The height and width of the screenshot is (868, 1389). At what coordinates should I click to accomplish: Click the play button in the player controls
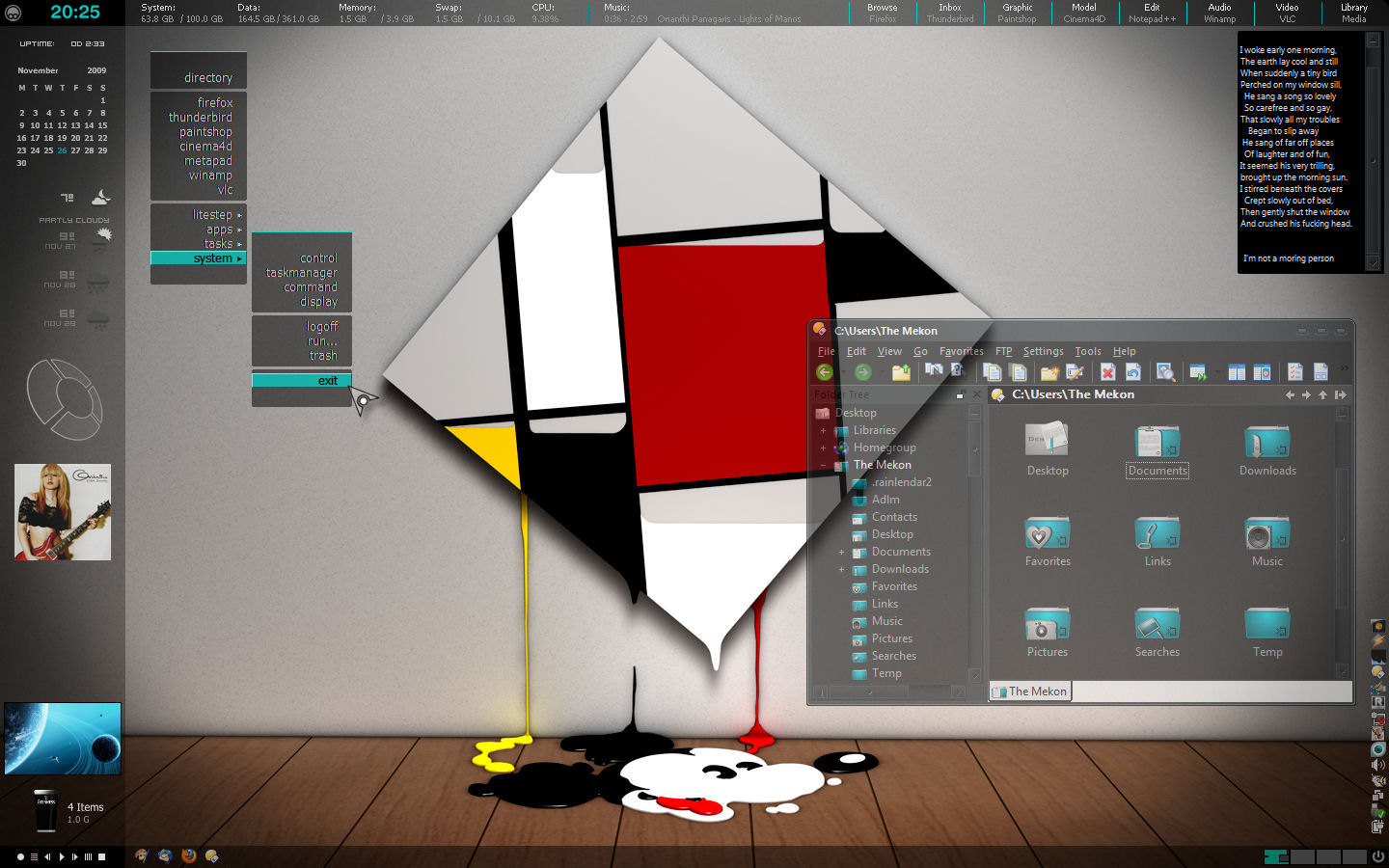click(x=62, y=856)
